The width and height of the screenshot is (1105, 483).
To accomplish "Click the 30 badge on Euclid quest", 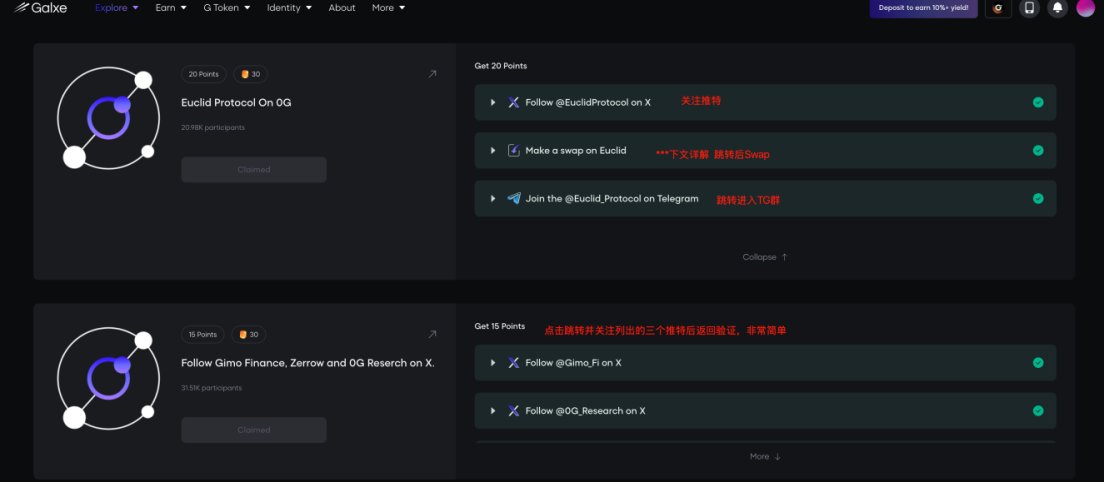I will [x=250, y=74].
